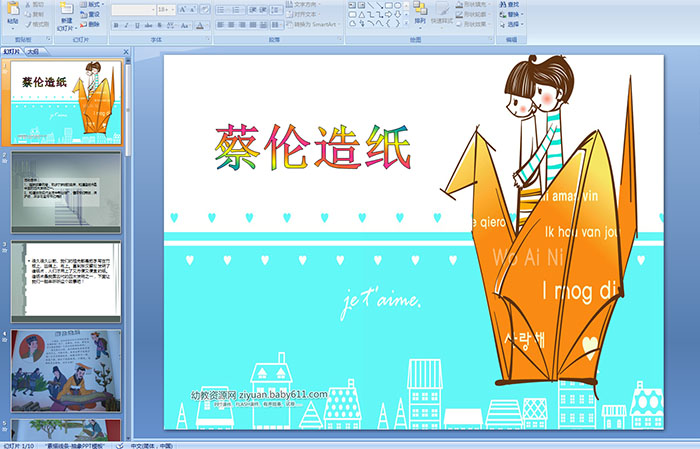Switch to the Slides (幻灯片) pane tab
Image resolution: width=700 pixels, height=449 pixels.
[x=12, y=52]
